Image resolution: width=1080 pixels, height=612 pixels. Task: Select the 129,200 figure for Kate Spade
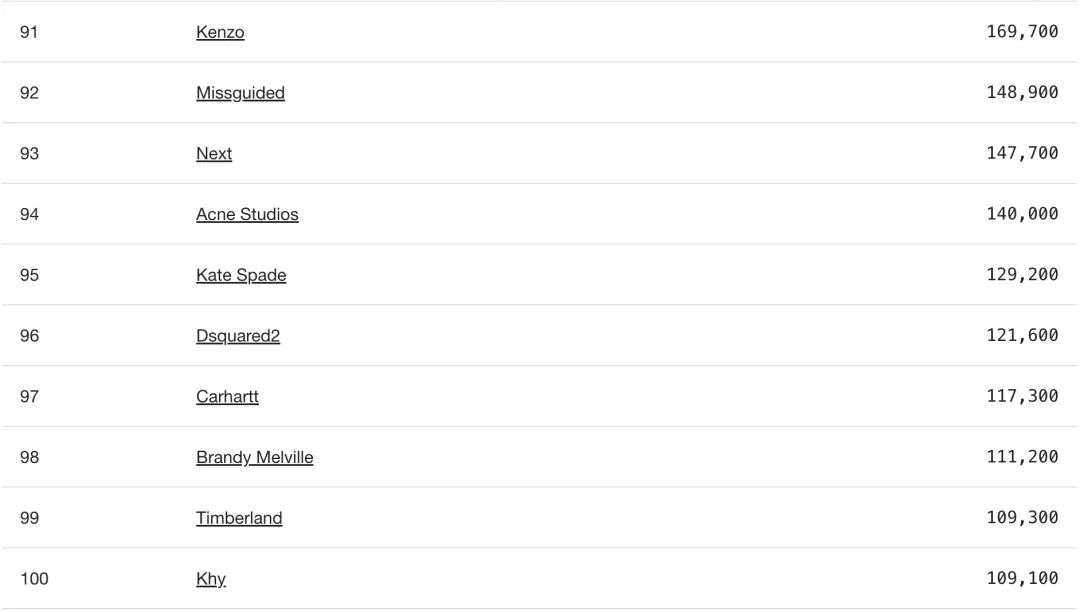coord(1022,275)
